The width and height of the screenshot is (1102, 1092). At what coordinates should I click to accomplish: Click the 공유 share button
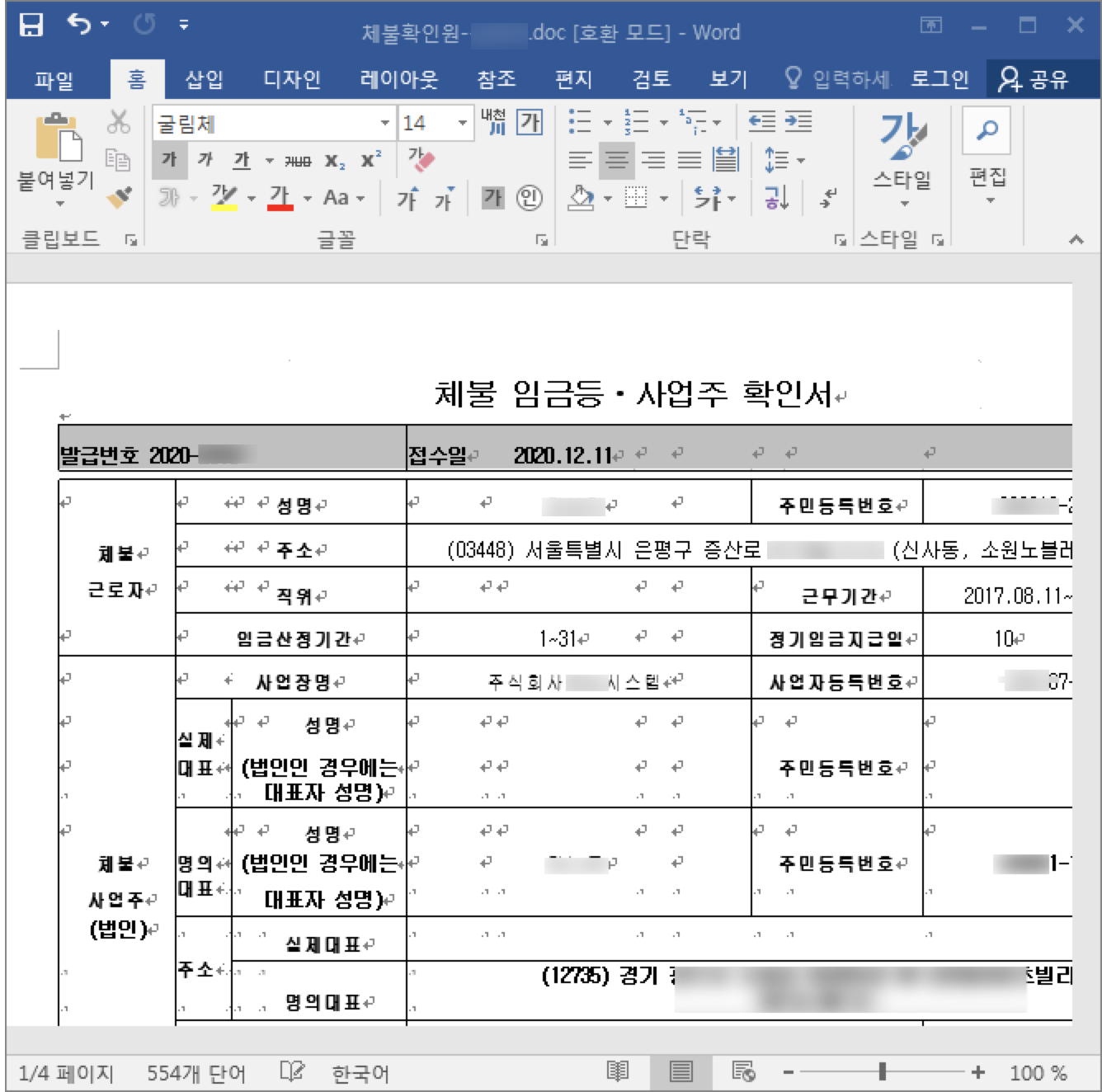(x=1033, y=79)
